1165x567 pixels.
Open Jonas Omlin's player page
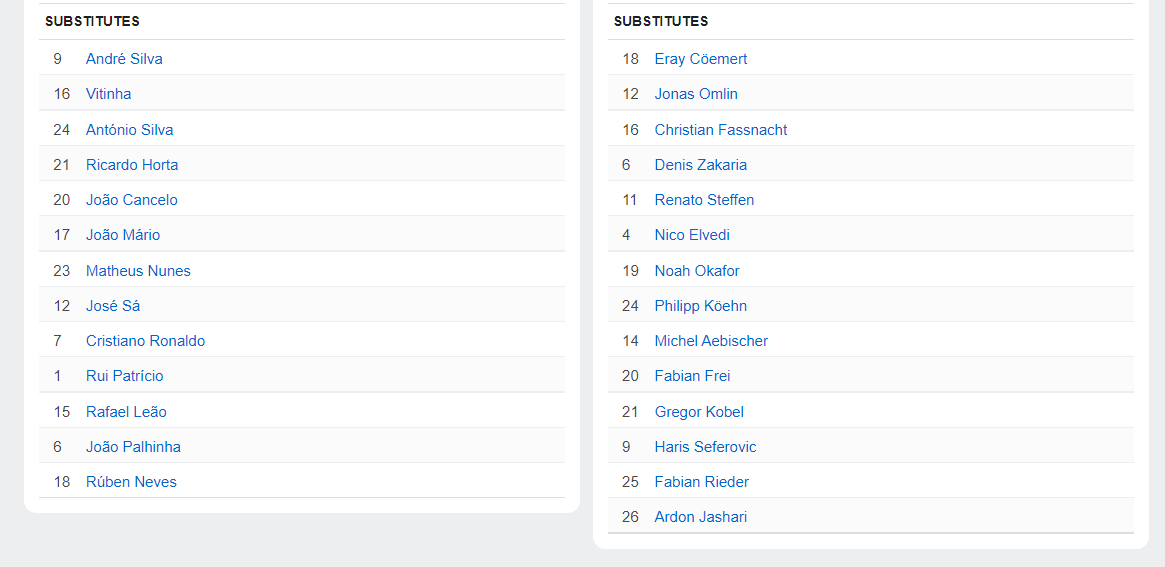coord(696,94)
